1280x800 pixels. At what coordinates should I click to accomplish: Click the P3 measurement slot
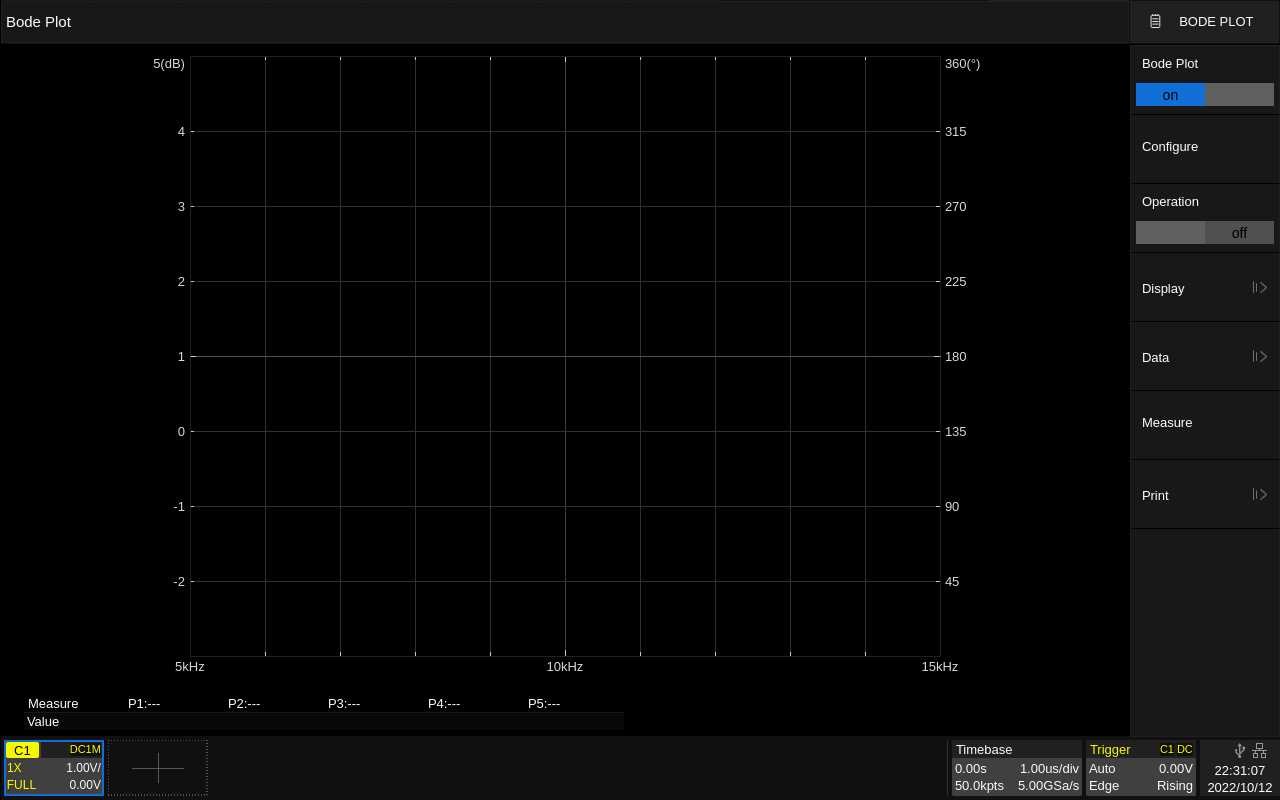pos(344,703)
